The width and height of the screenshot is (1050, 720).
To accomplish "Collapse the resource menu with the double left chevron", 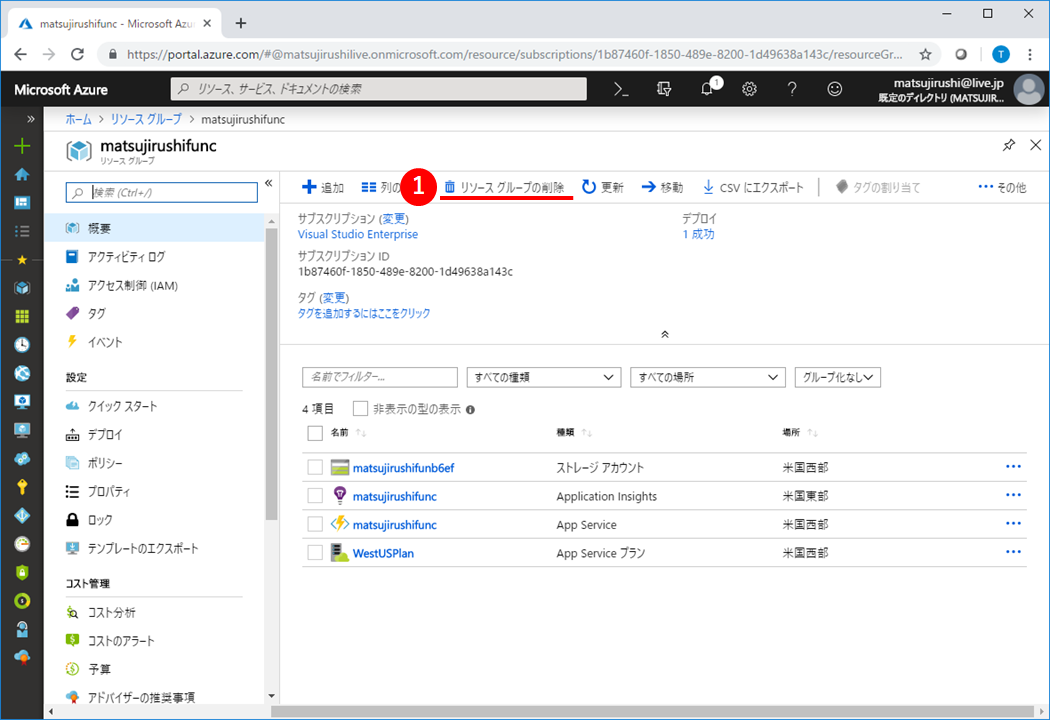I will pos(269,183).
